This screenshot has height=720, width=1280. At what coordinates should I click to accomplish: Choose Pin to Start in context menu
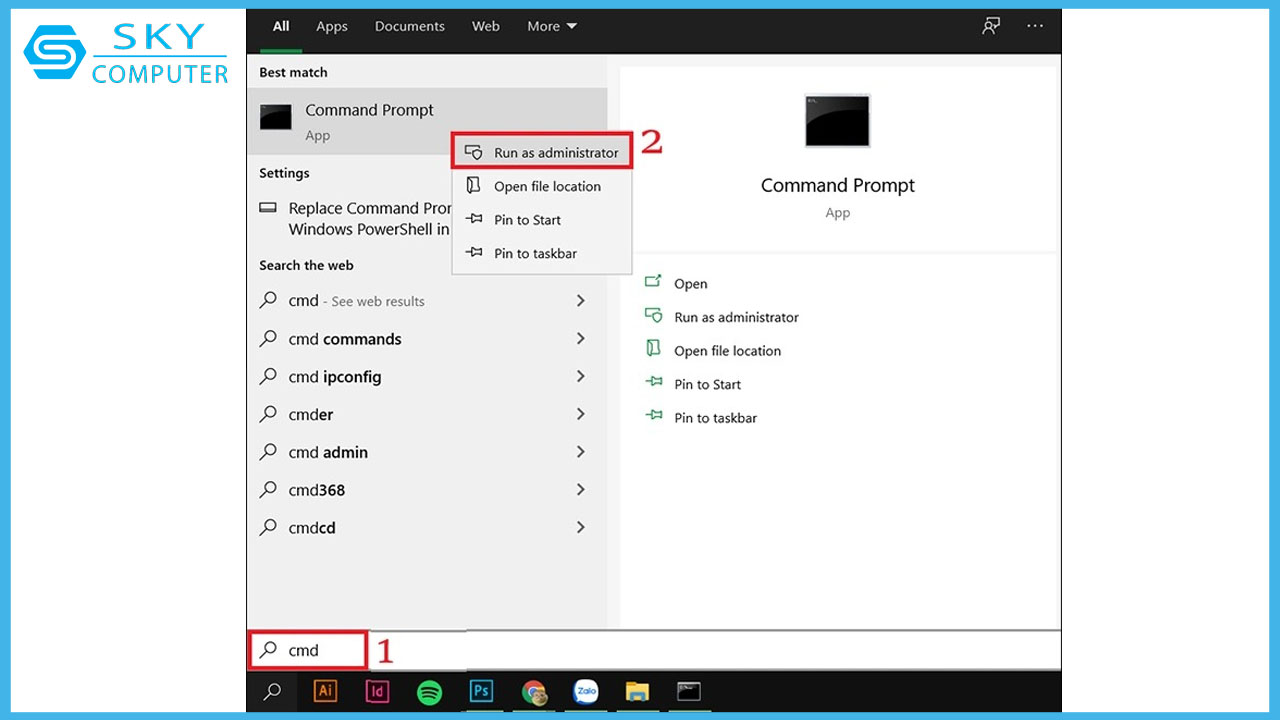point(542,220)
